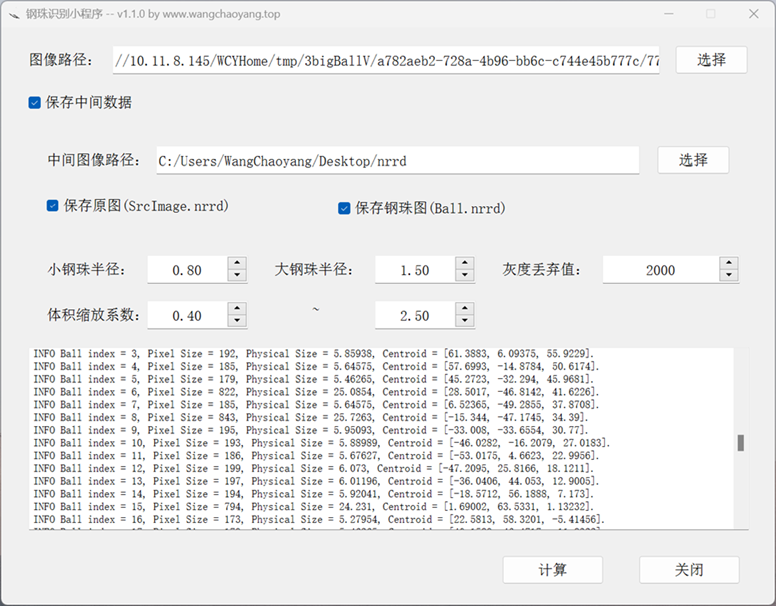Decrease the maximum 体积缩放系数 with down arrow
776x606 pixels.
pyautogui.click(x=464, y=322)
